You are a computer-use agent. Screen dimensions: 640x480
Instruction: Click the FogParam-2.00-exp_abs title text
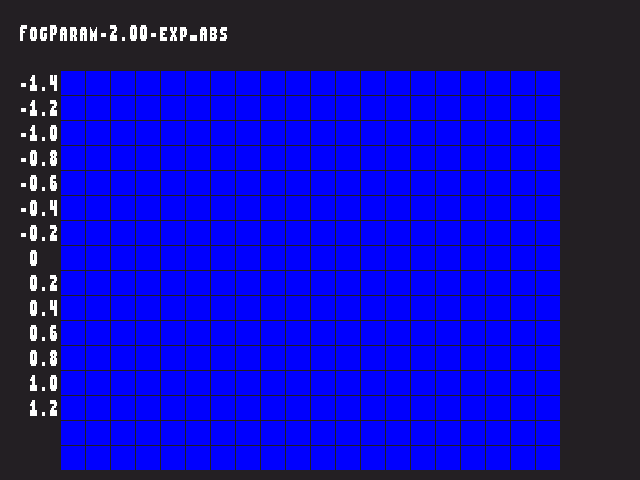tap(124, 34)
